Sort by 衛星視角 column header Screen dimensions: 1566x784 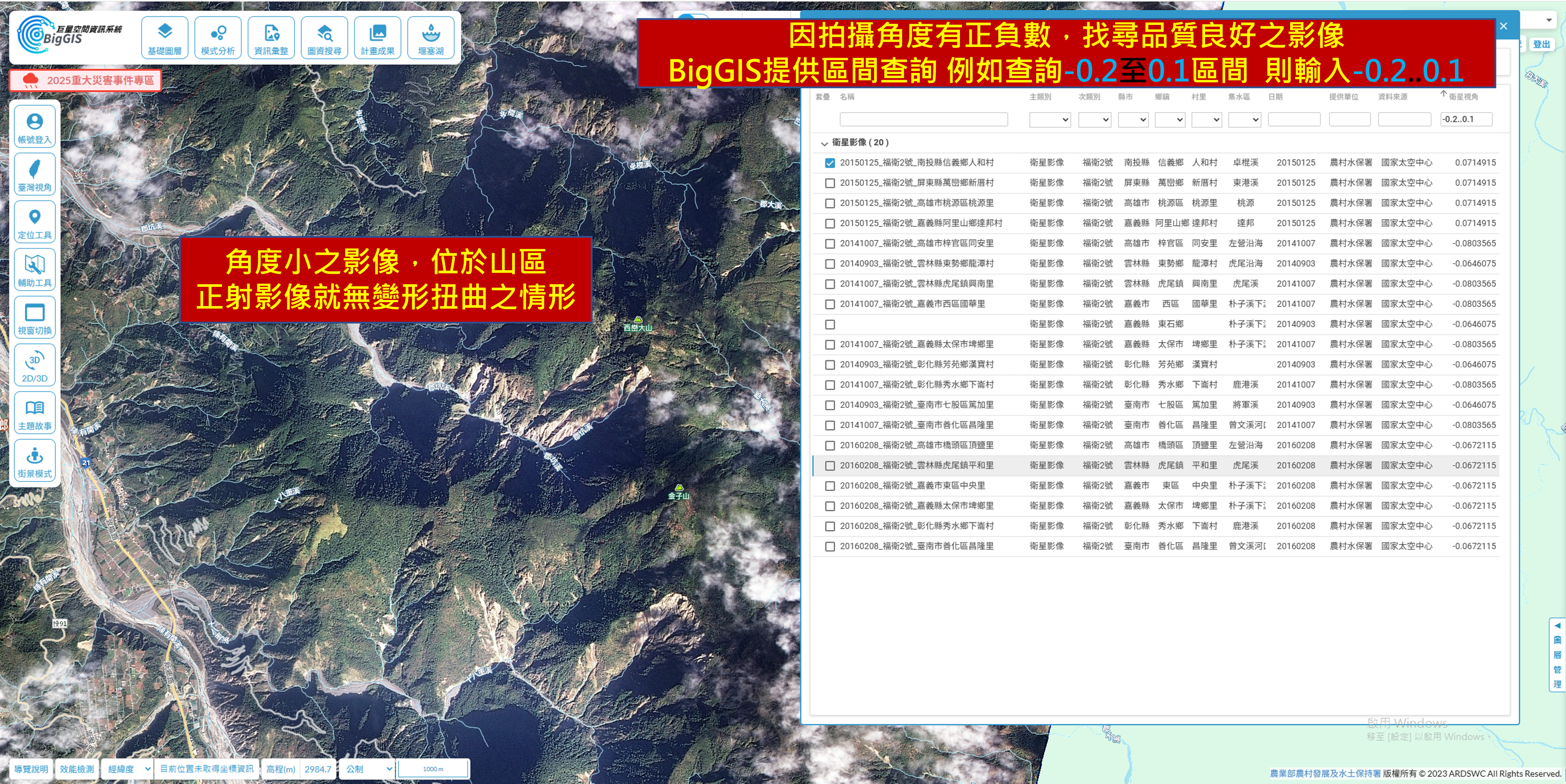click(x=1463, y=97)
